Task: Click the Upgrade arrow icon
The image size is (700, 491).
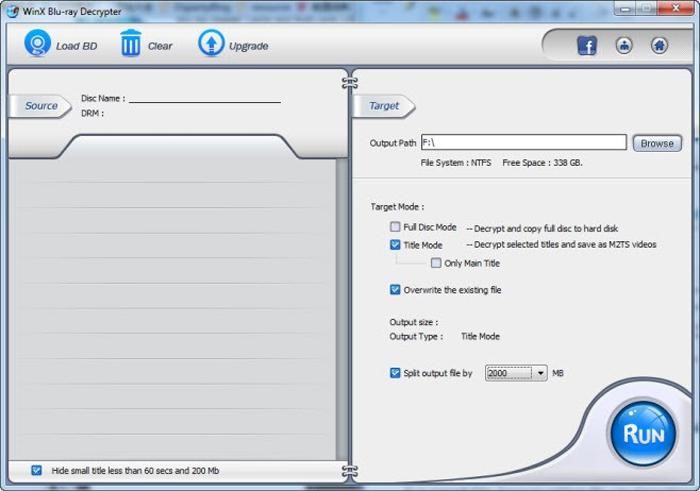Action: (211, 43)
